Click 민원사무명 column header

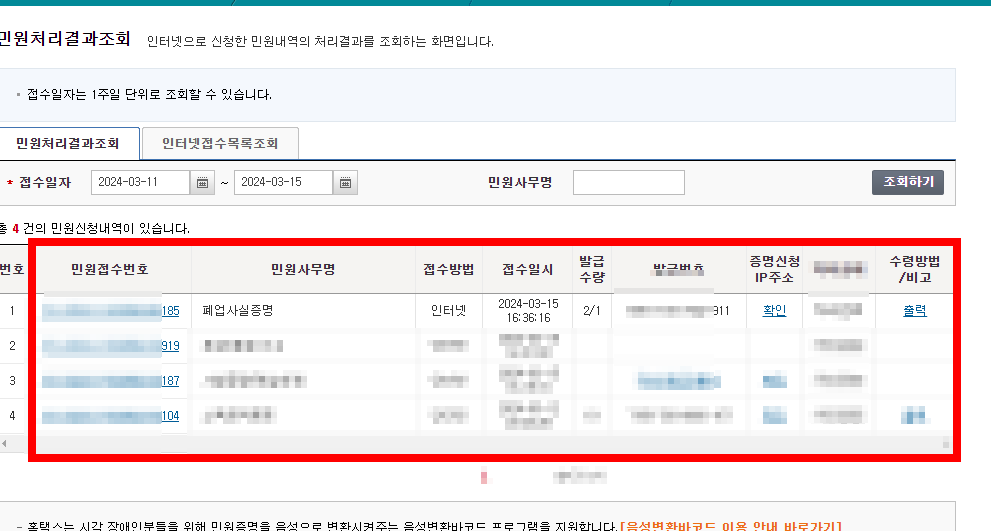(303, 269)
